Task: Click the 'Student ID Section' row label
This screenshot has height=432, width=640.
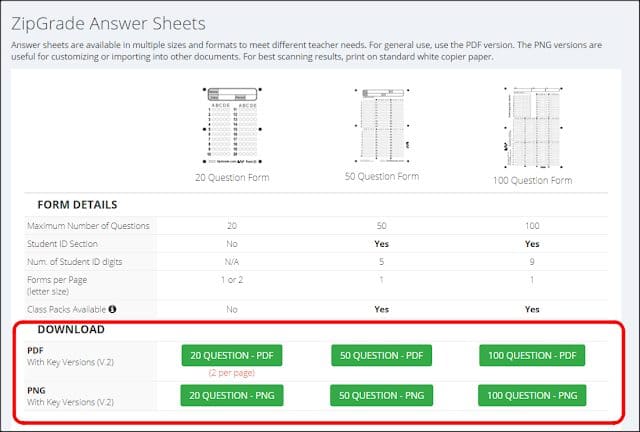Action: tap(62, 244)
